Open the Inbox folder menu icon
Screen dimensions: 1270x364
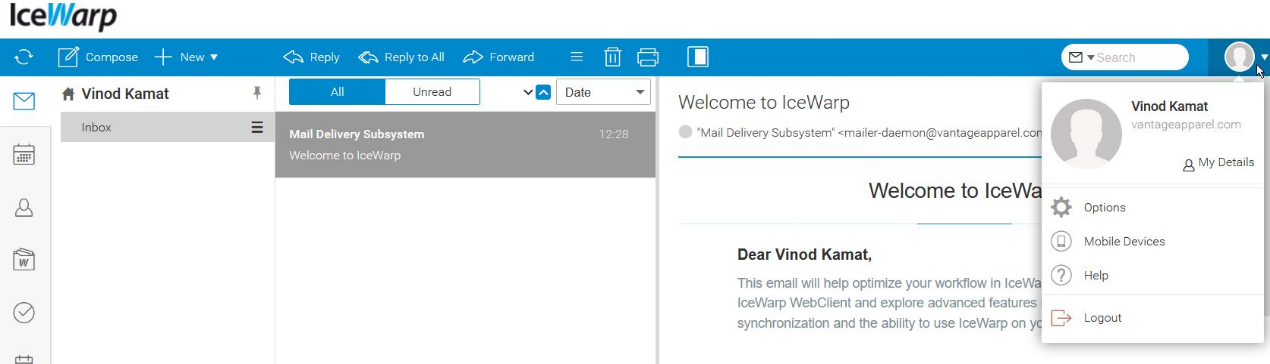[x=257, y=127]
